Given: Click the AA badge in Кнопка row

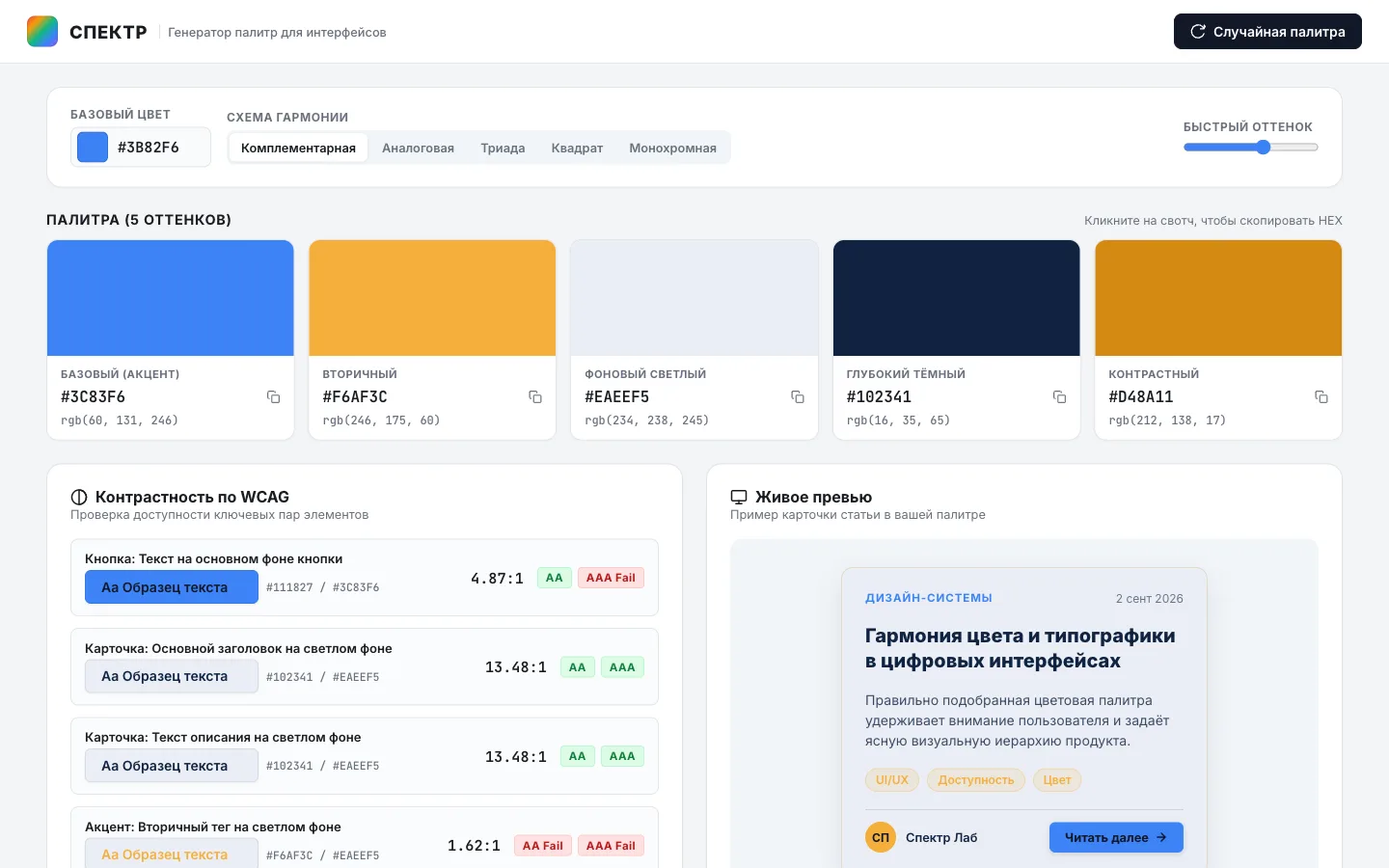Looking at the screenshot, I should coord(554,578).
